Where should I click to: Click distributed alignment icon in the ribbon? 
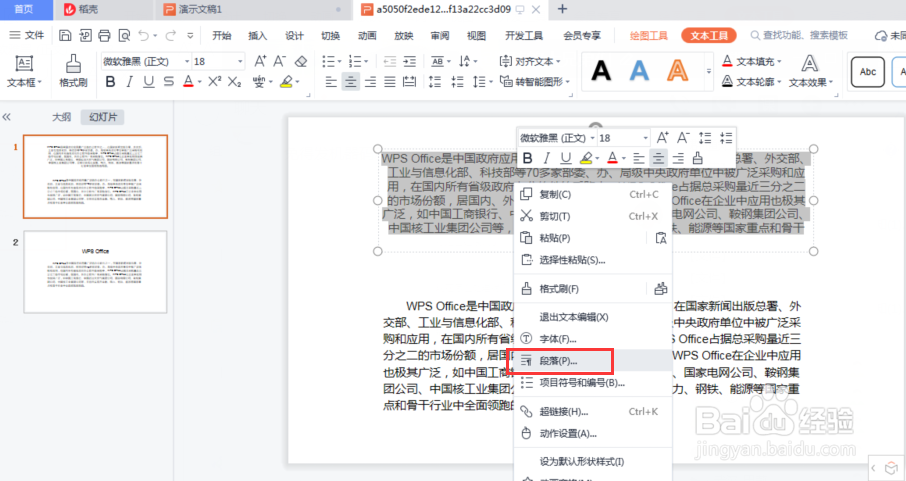point(410,82)
